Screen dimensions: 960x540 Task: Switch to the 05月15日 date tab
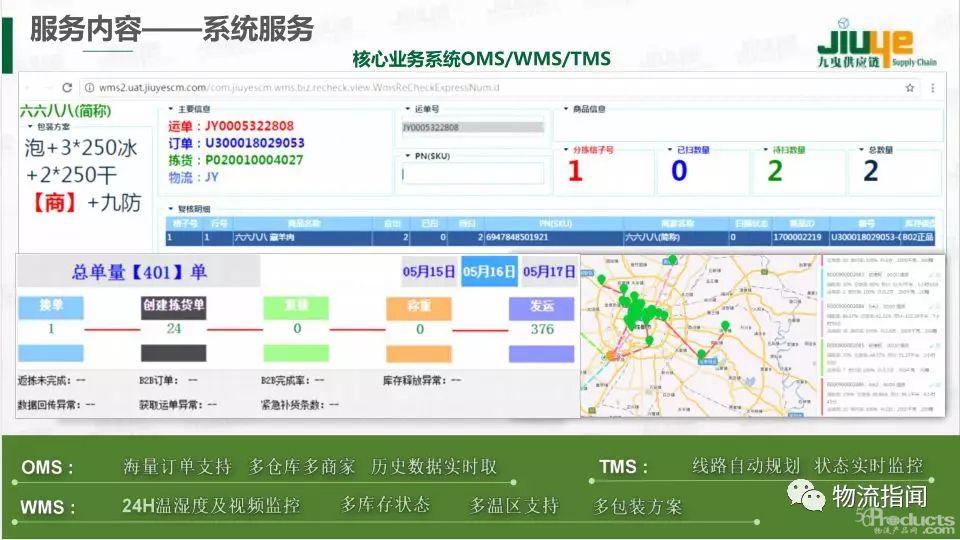coord(429,271)
